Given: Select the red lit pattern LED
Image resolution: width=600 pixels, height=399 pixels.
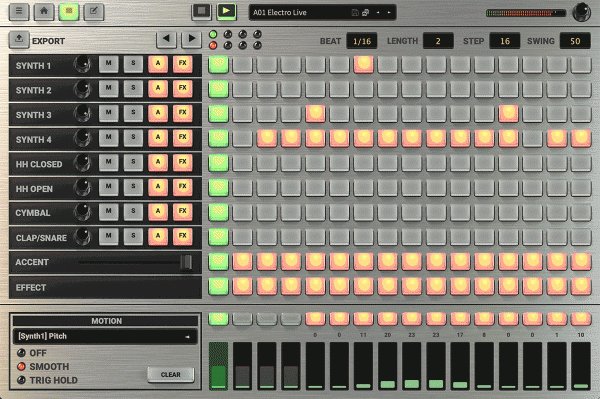Looking at the screenshot, I should coord(213,46).
